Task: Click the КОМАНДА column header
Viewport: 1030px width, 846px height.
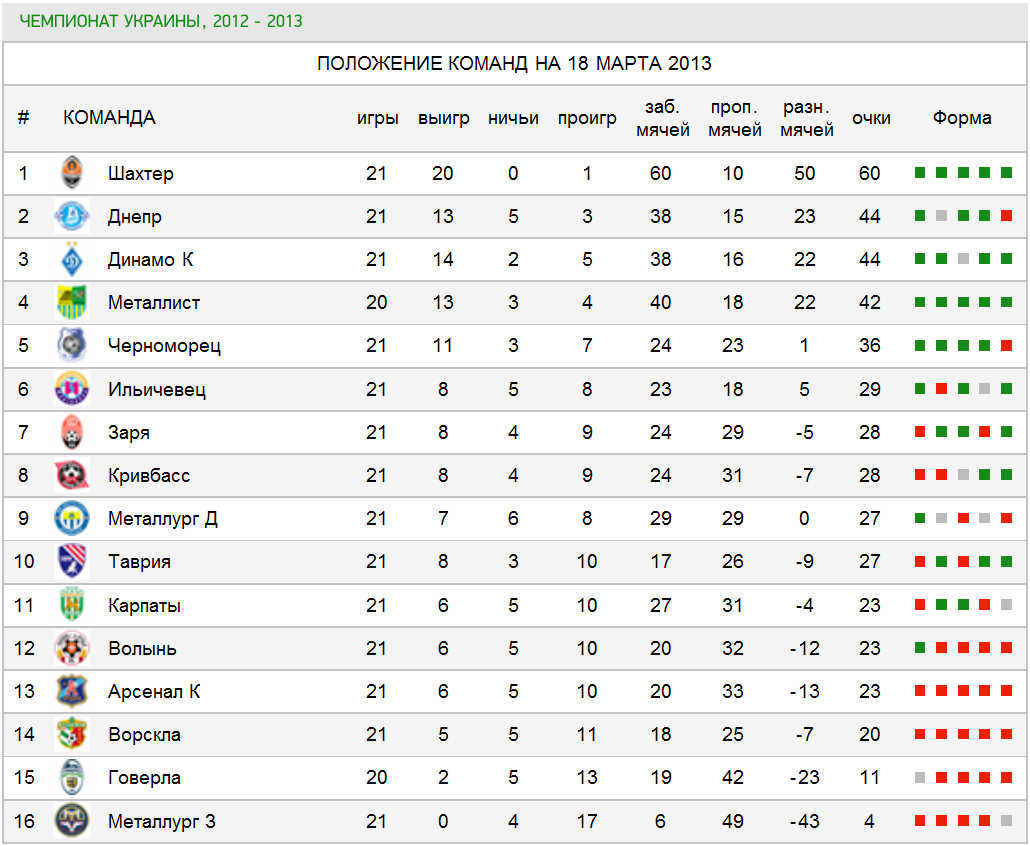Action: (x=109, y=118)
